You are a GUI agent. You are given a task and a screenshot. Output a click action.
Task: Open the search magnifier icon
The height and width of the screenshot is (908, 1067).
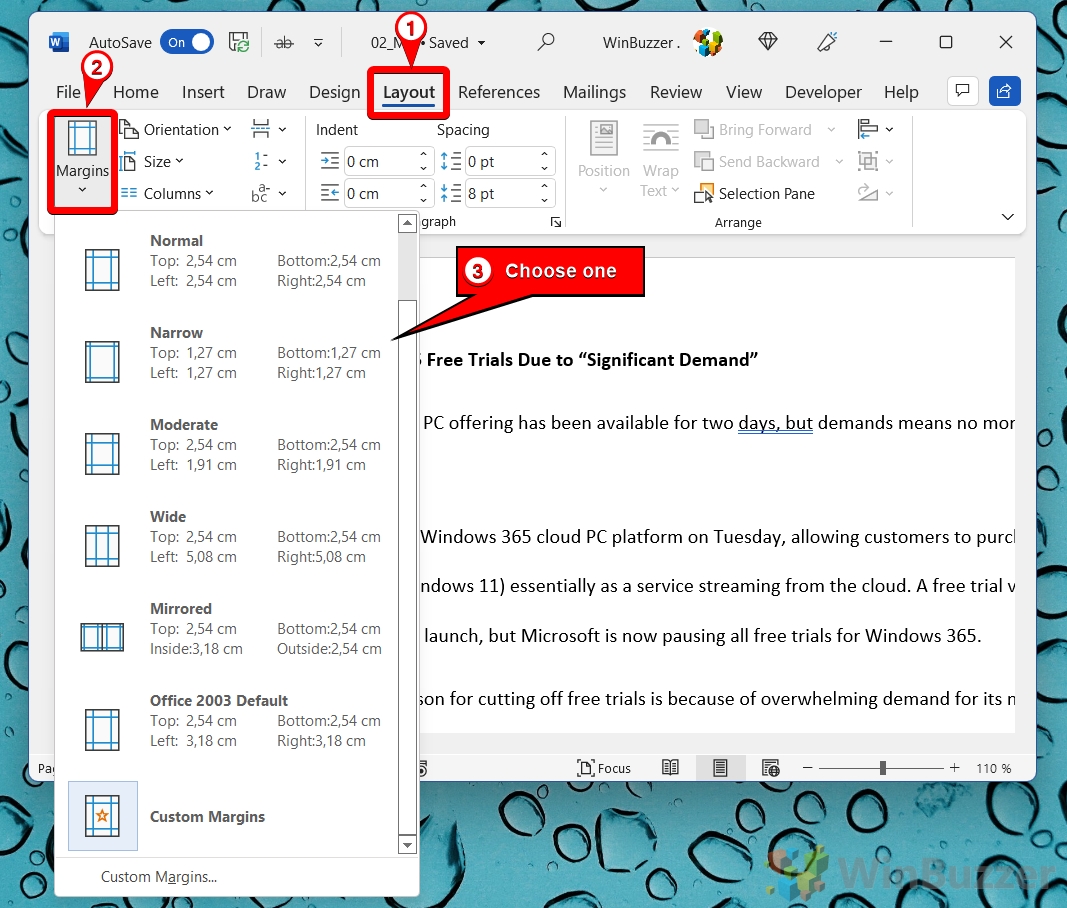pyautogui.click(x=546, y=42)
